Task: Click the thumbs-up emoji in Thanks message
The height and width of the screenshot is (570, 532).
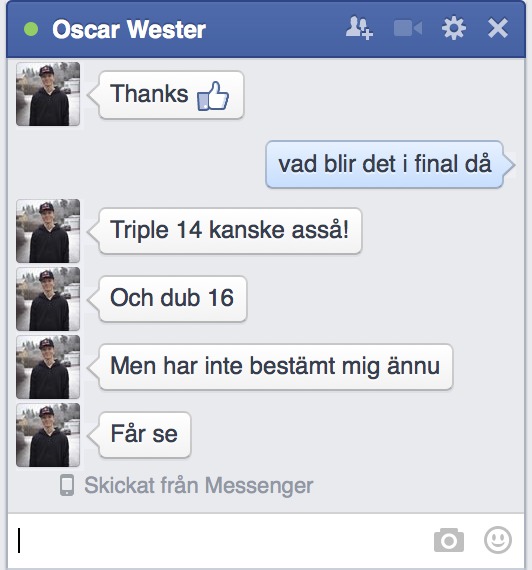Action: 213,96
